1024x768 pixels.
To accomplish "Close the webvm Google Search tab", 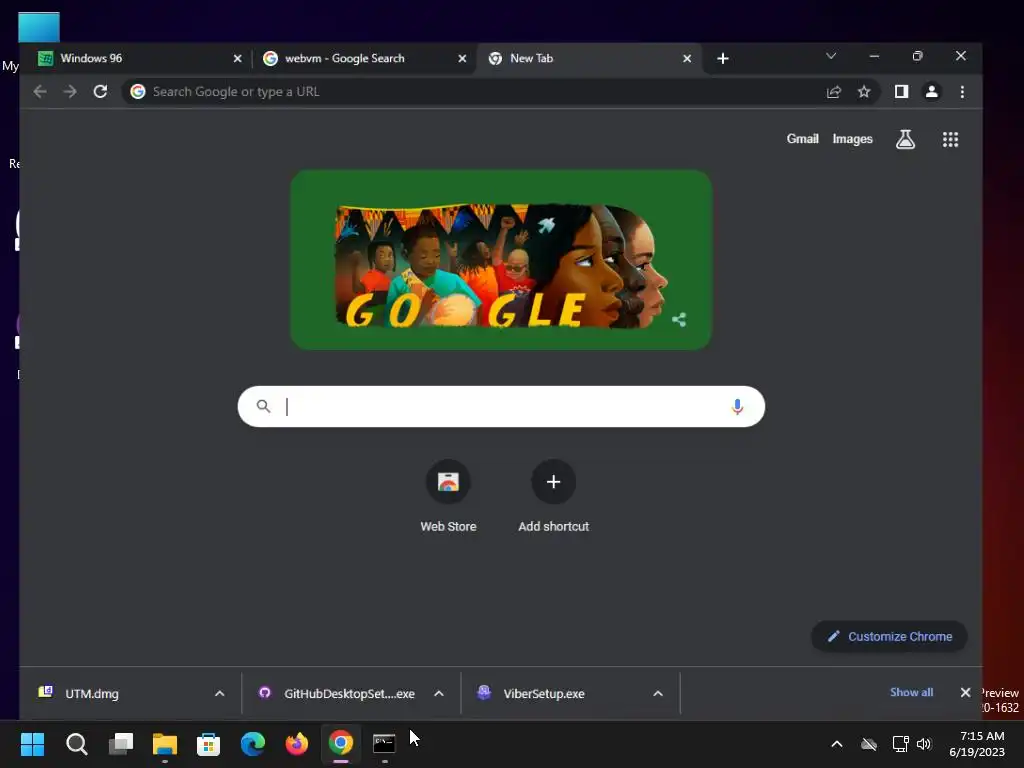I will pos(462,59).
